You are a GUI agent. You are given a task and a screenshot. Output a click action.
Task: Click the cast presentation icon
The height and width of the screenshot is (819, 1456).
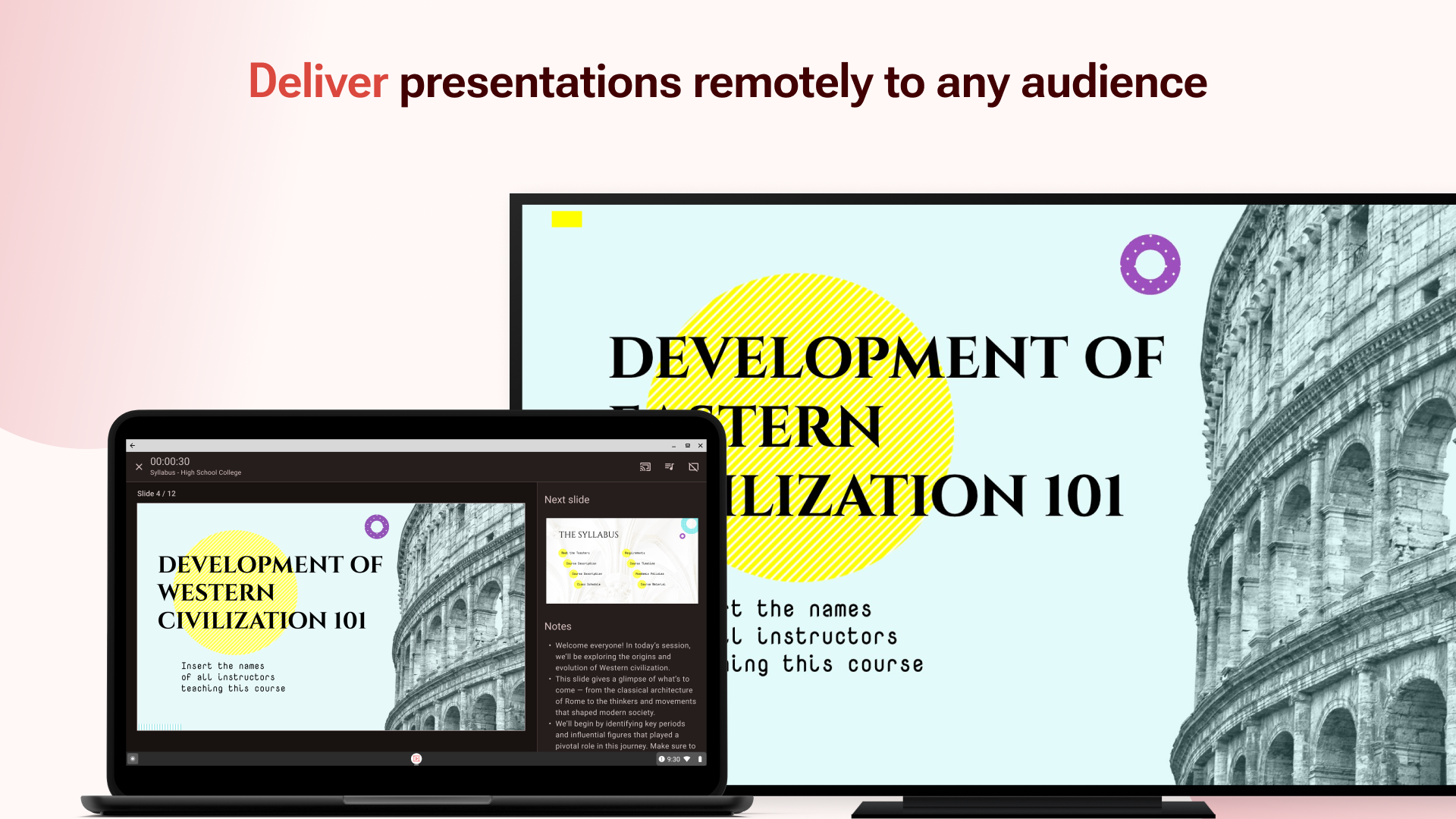point(645,467)
